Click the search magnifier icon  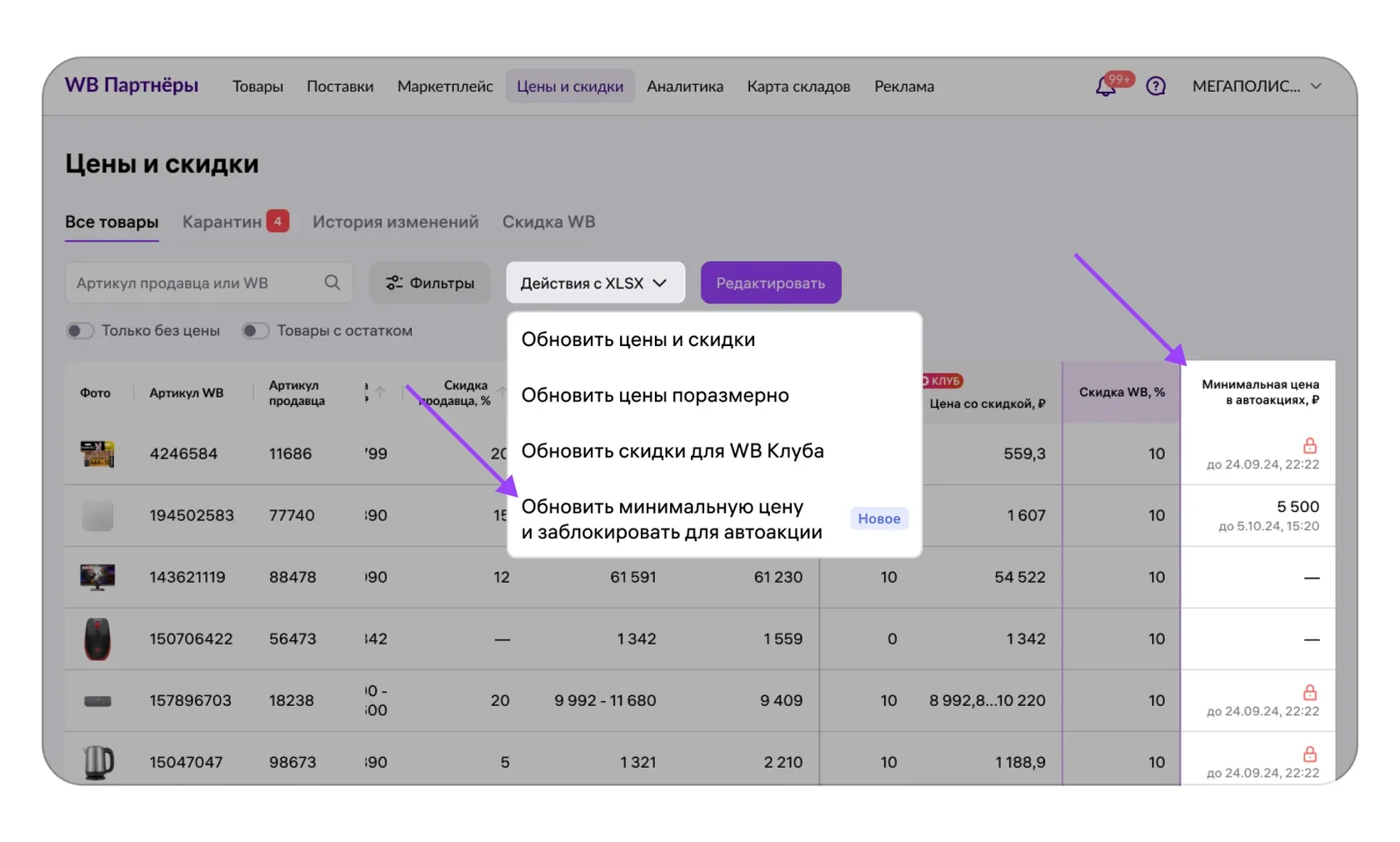pyautogui.click(x=332, y=283)
